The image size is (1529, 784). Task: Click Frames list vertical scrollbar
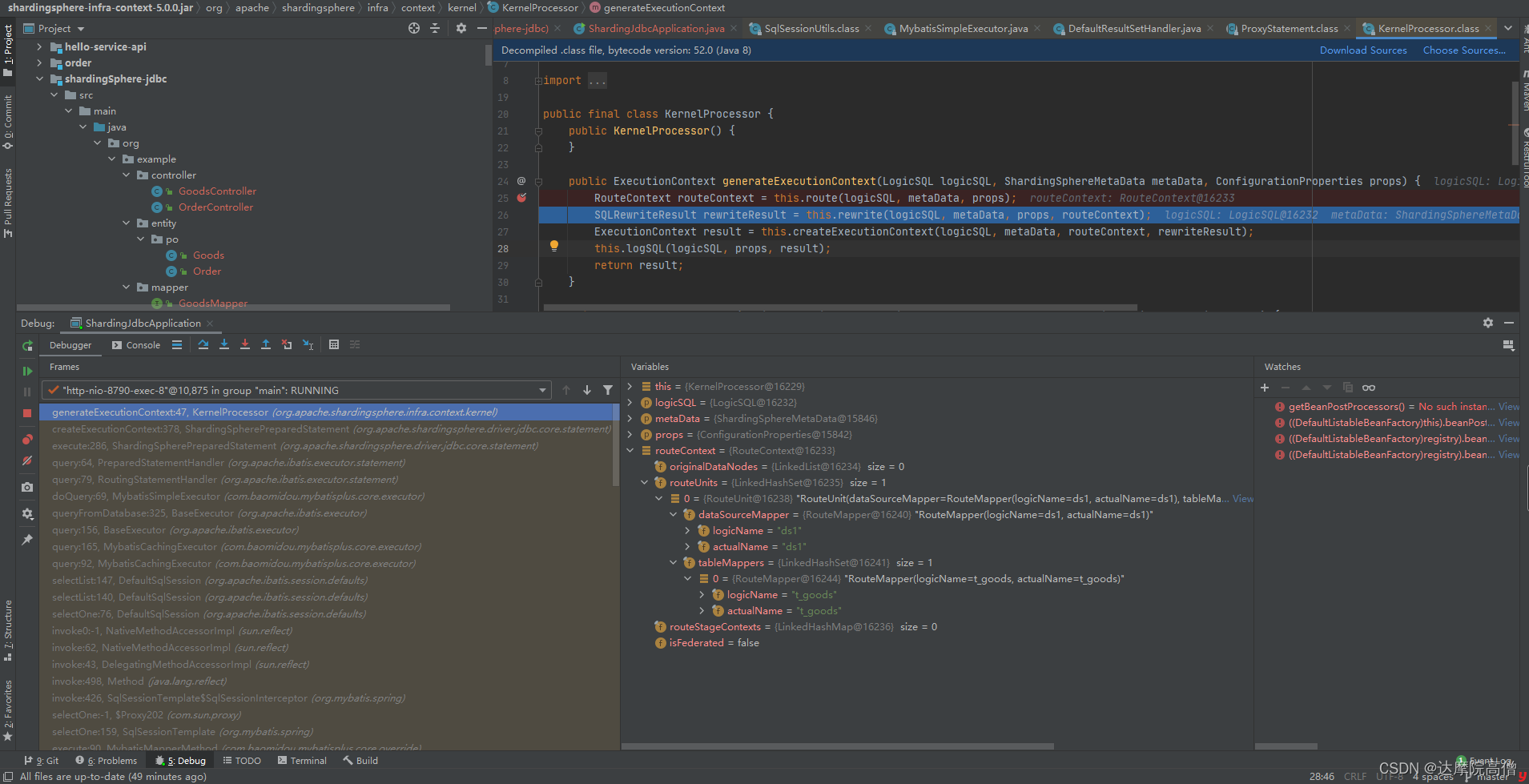click(616, 444)
